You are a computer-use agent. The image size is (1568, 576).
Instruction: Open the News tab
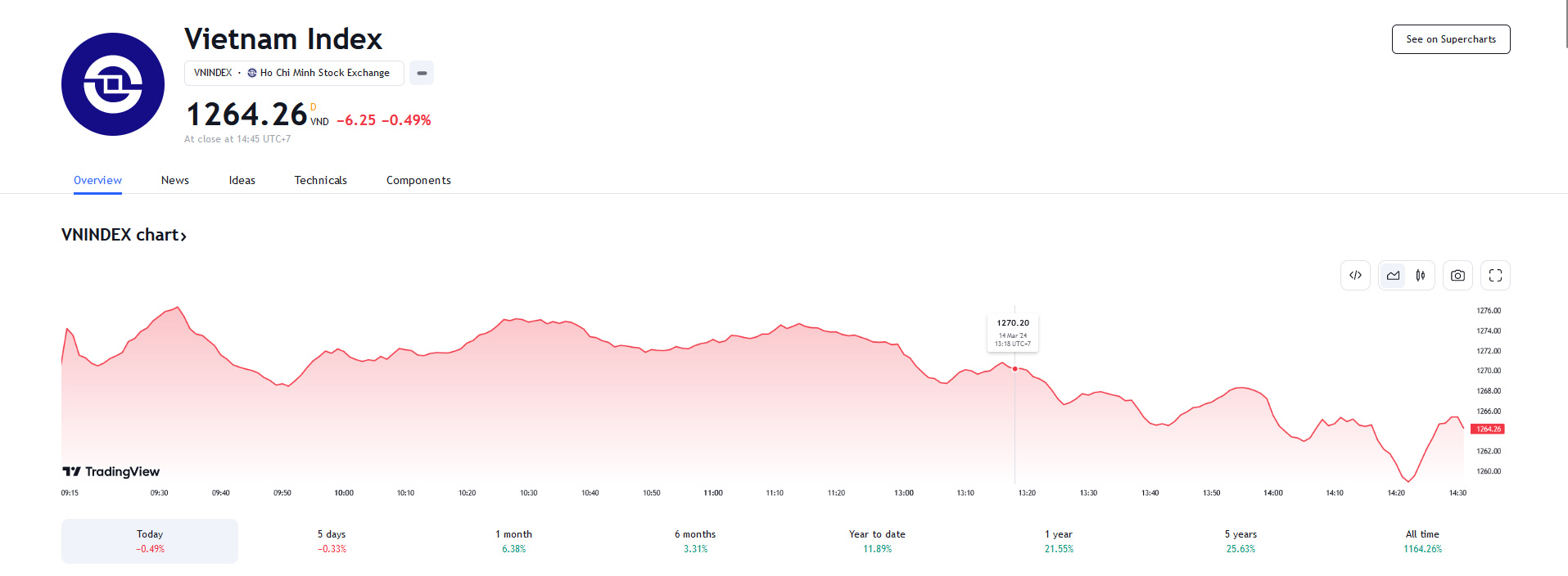pos(175,180)
